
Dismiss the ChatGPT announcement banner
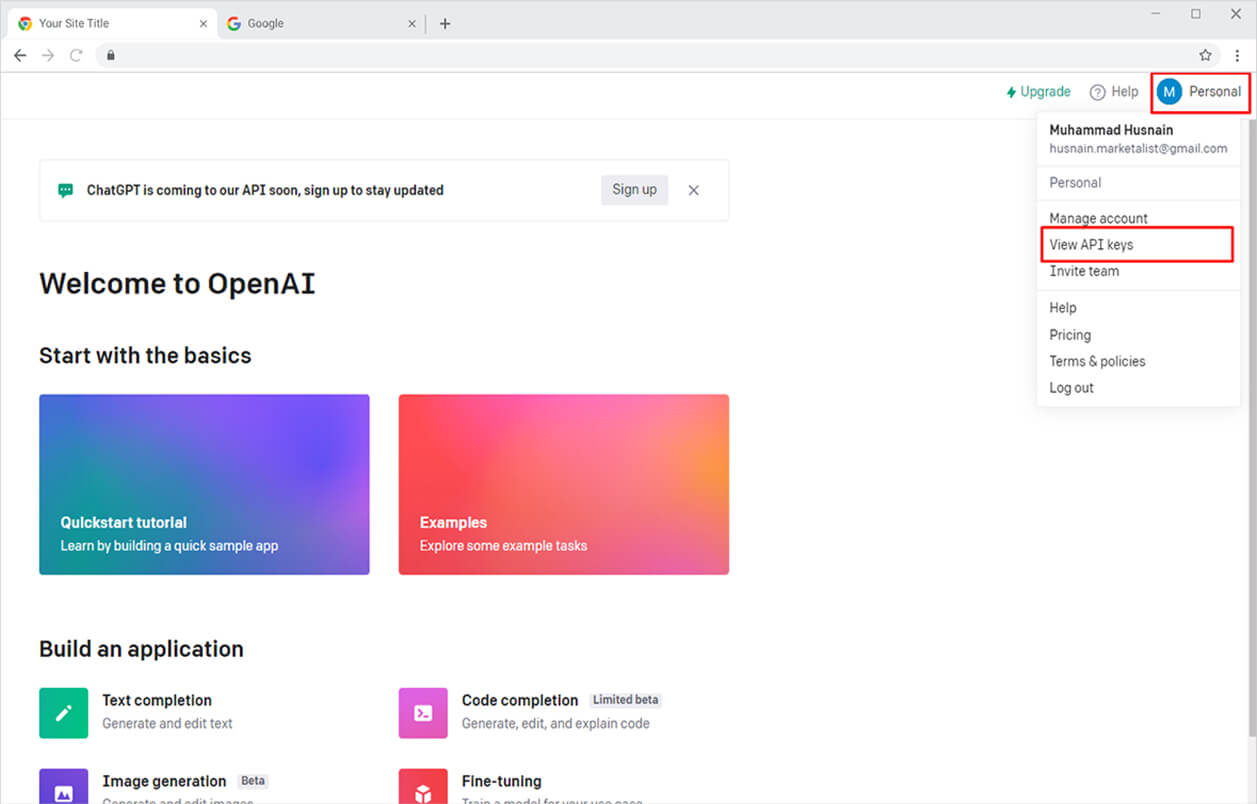click(x=693, y=190)
